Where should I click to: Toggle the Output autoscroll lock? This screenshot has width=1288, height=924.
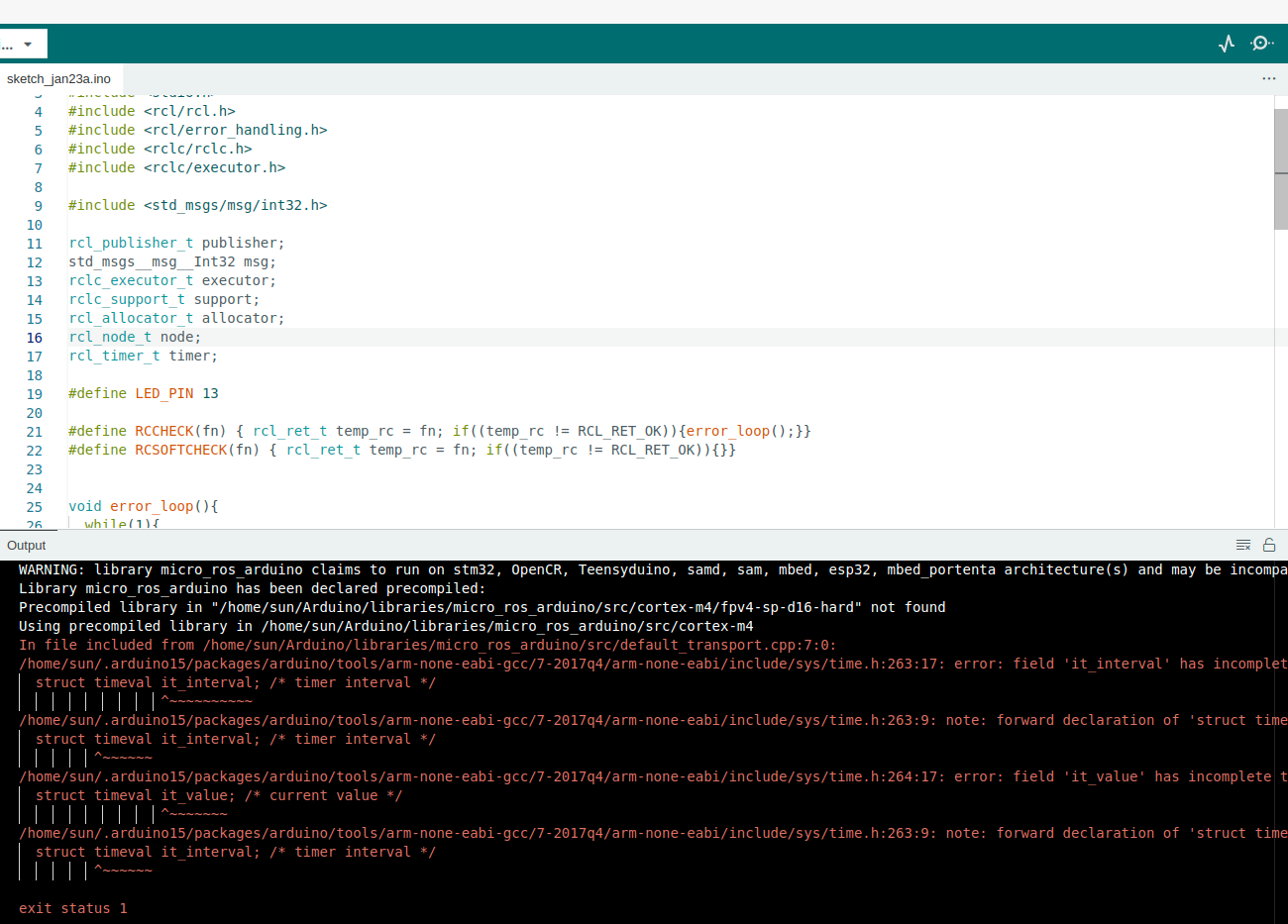[1269, 544]
